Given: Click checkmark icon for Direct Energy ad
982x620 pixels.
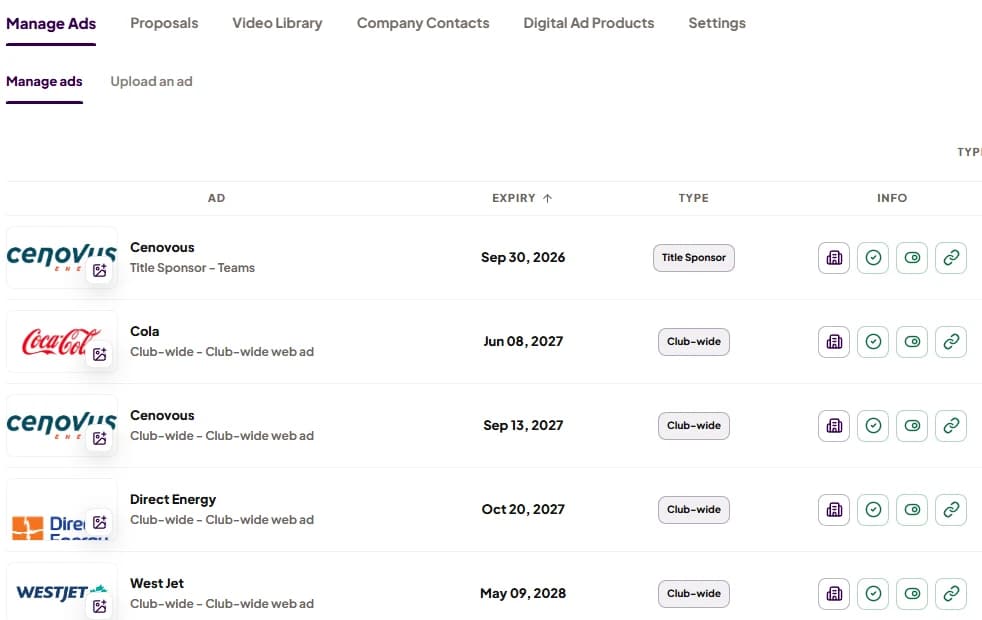Looking at the screenshot, I should (873, 510).
